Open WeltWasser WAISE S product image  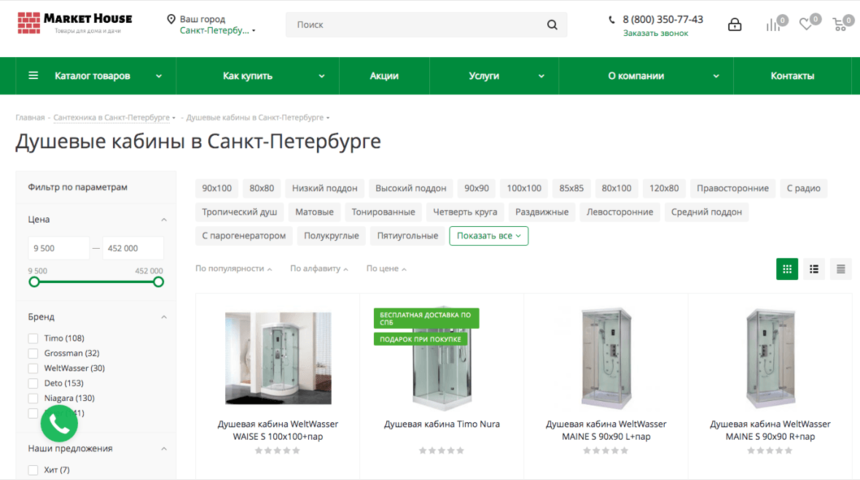(x=278, y=358)
